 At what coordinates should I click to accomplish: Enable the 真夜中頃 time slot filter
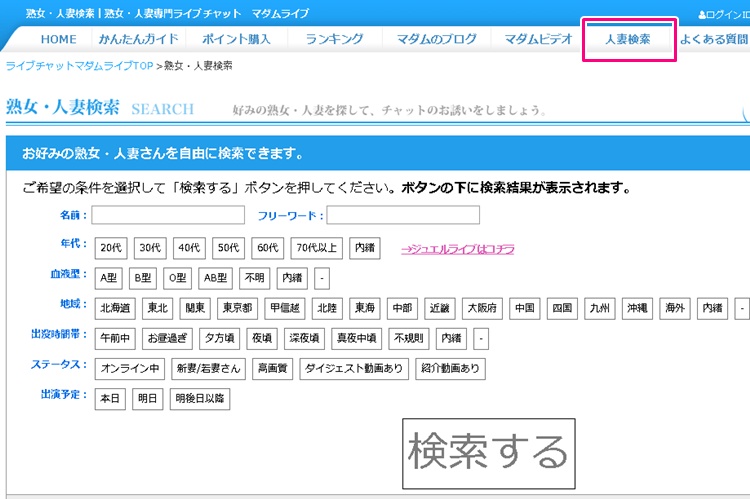point(356,338)
